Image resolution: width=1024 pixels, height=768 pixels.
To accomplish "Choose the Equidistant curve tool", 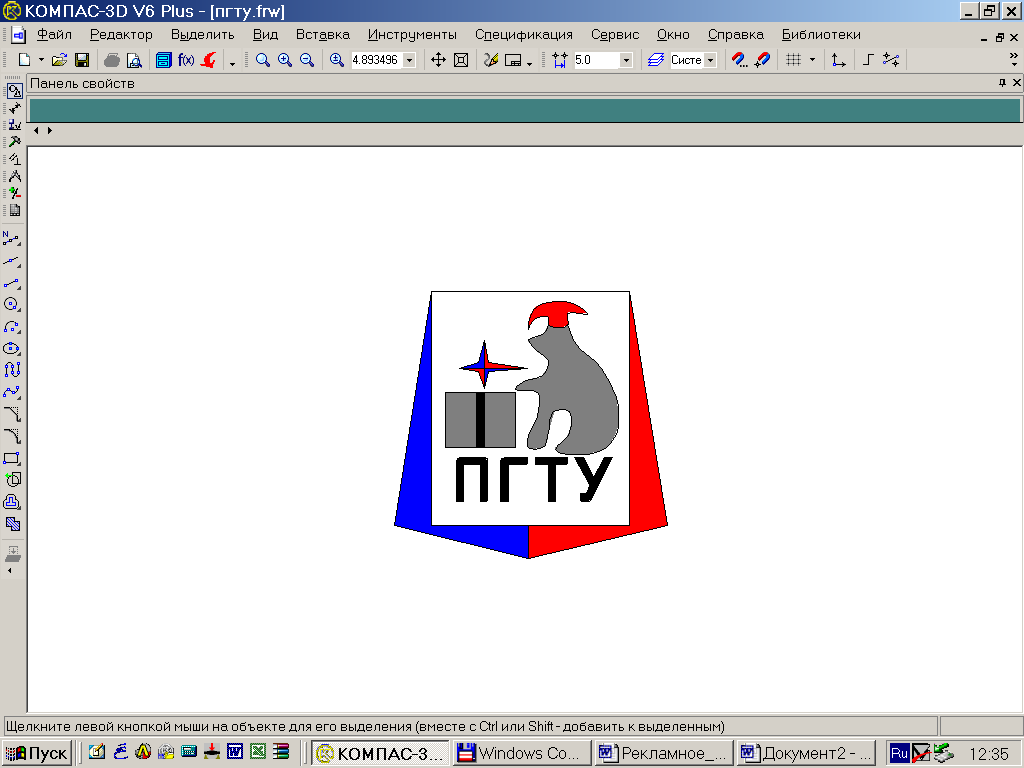I will click(x=12, y=502).
